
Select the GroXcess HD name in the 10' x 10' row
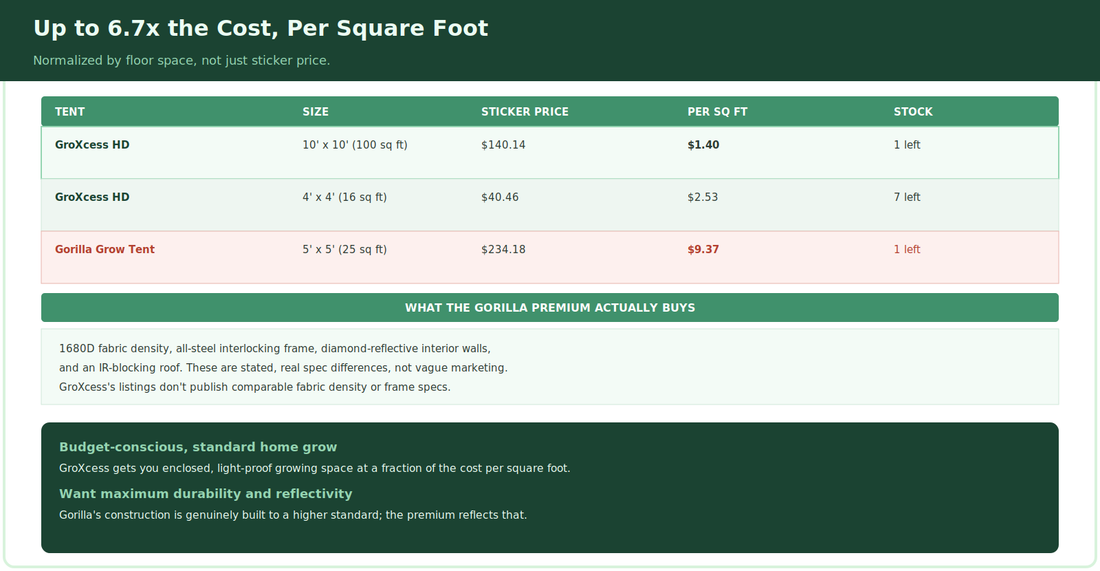click(x=92, y=145)
